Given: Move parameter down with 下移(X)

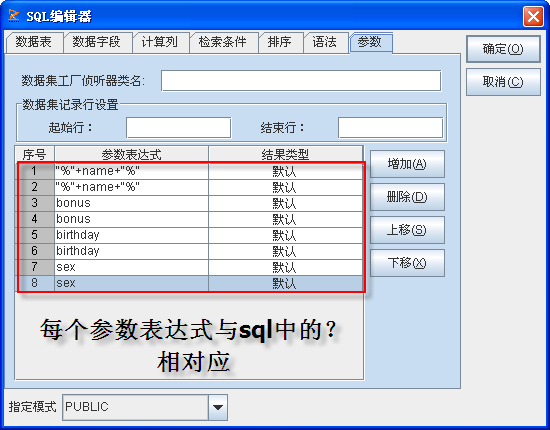Looking at the screenshot, I should click(x=407, y=263).
